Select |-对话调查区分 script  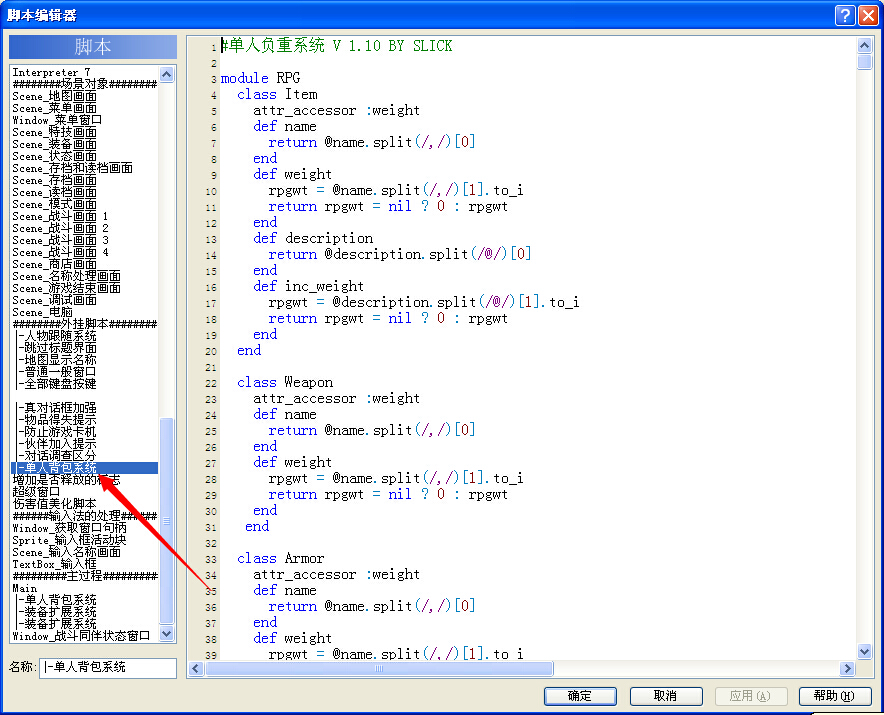pyautogui.click(x=57, y=456)
